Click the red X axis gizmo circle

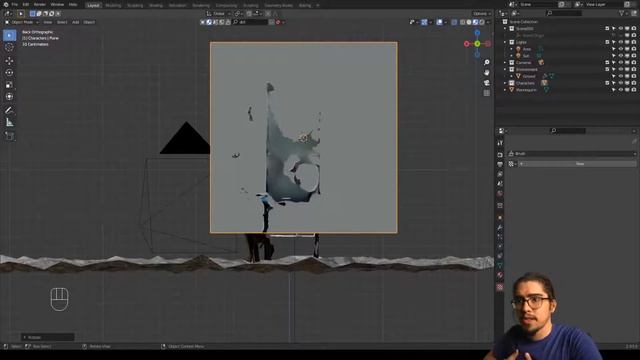tap(467, 44)
